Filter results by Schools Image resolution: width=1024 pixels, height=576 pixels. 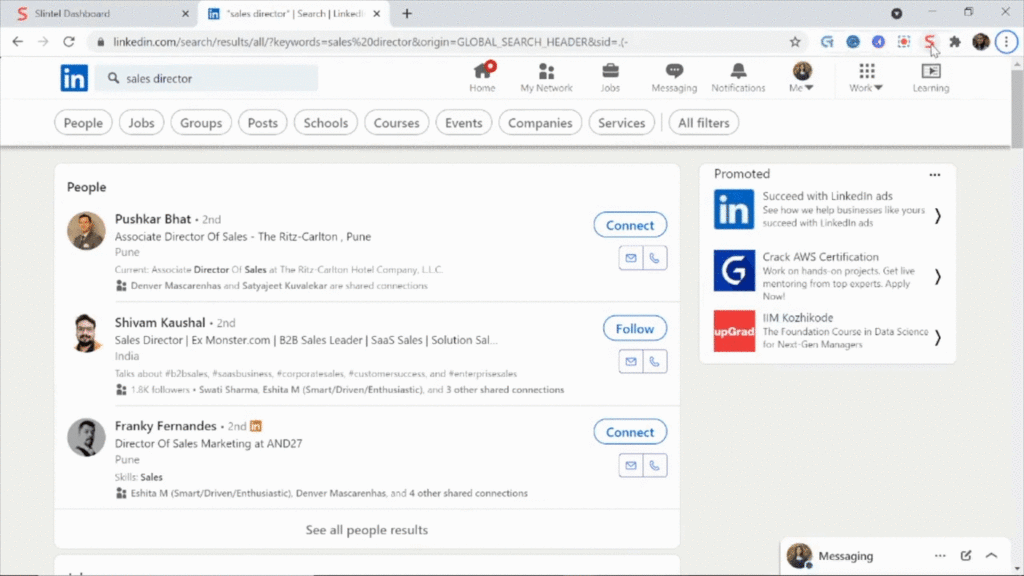pos(326,123)
